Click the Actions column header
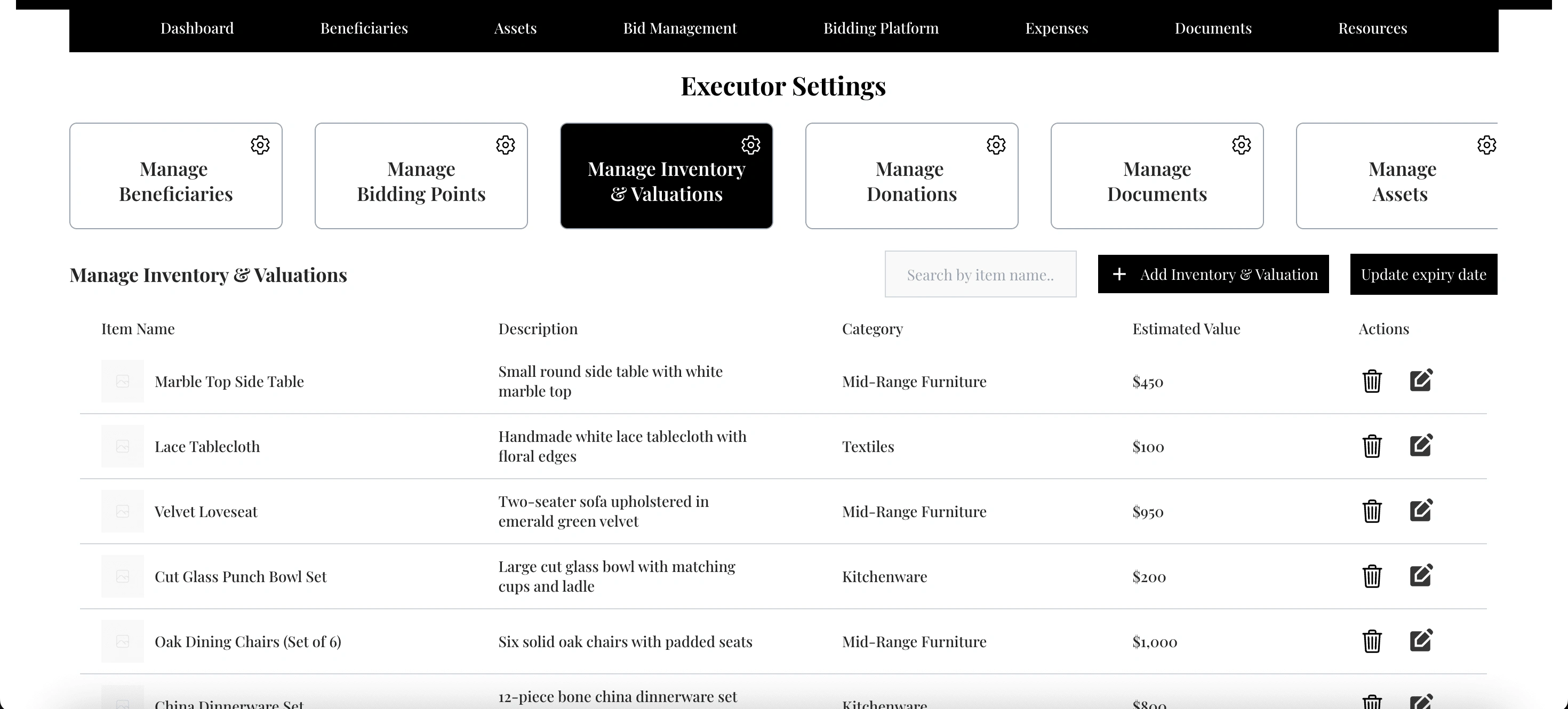Viewport: 1568px width, 709px height. (1383, 329)
